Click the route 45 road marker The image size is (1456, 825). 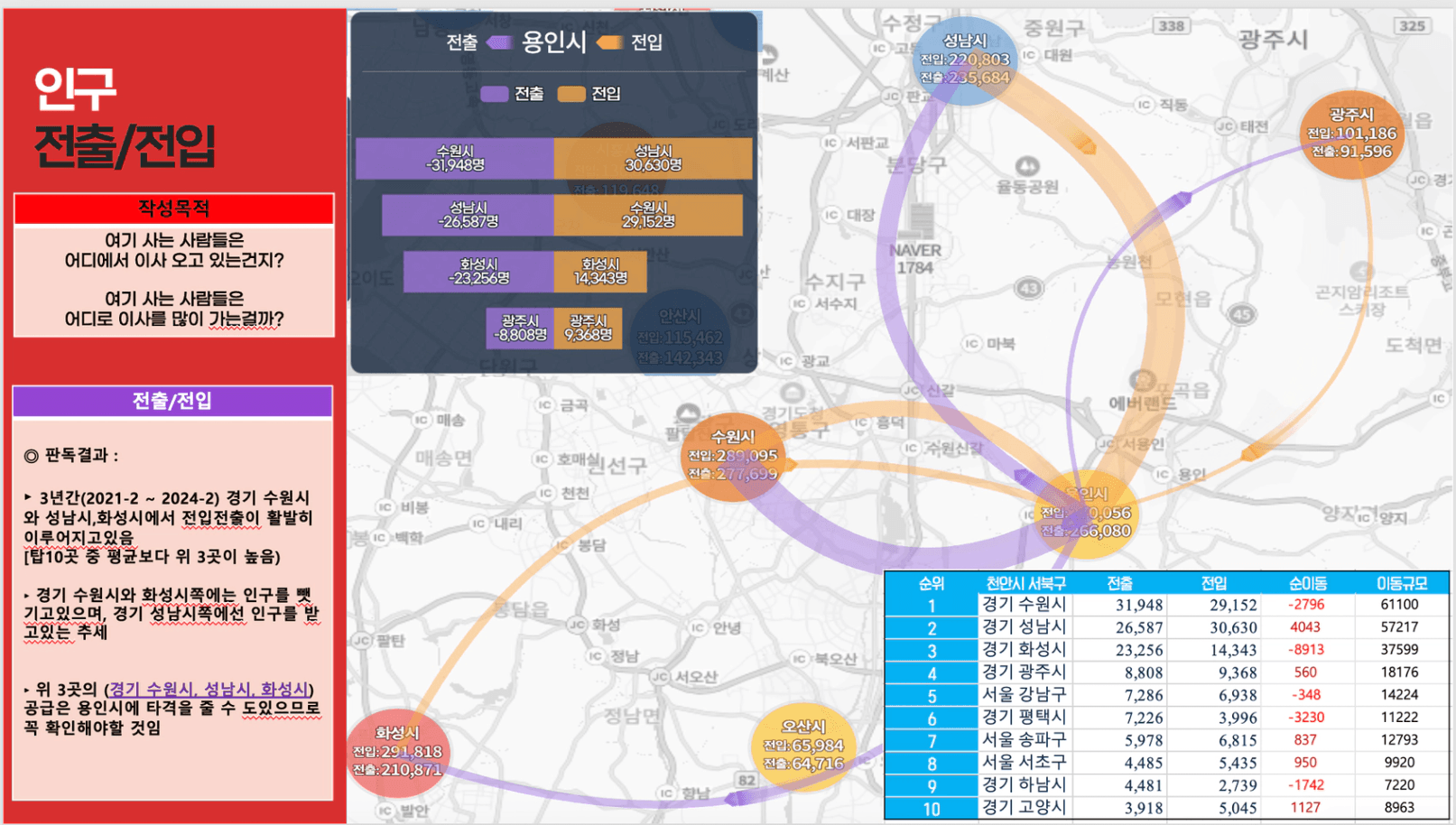(1241, 313)
